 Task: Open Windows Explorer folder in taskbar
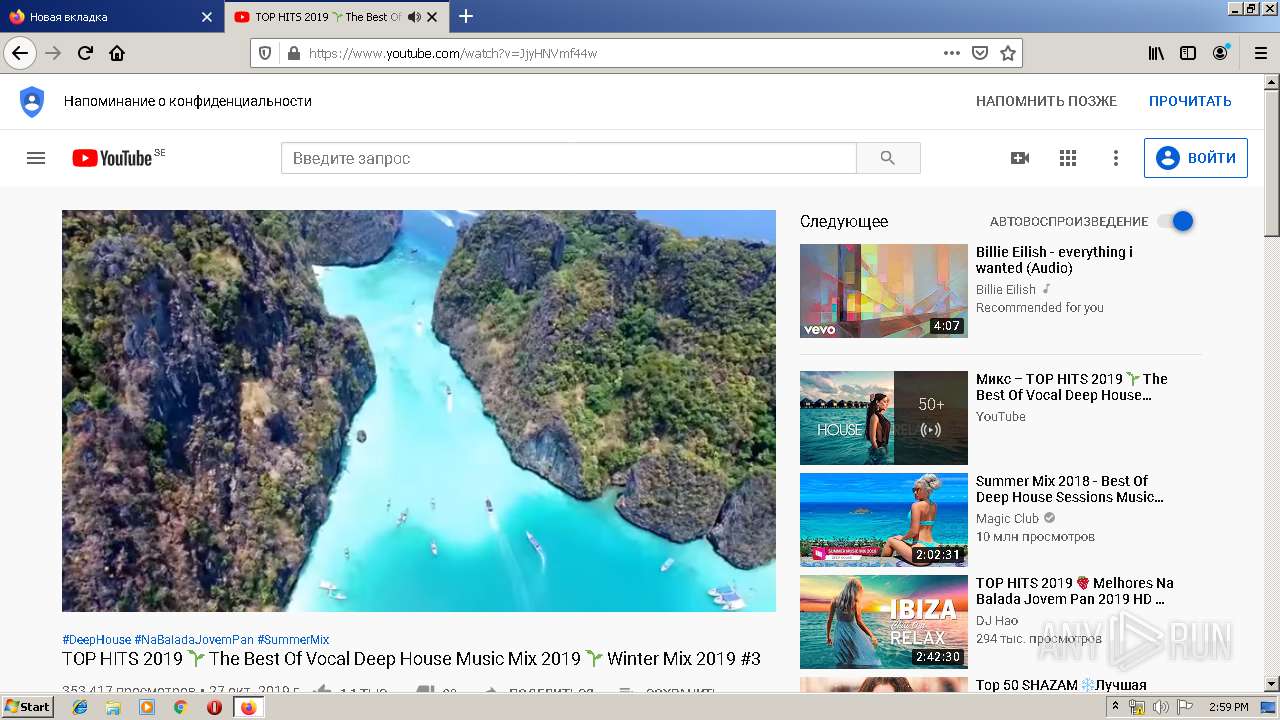pos(113,707)
